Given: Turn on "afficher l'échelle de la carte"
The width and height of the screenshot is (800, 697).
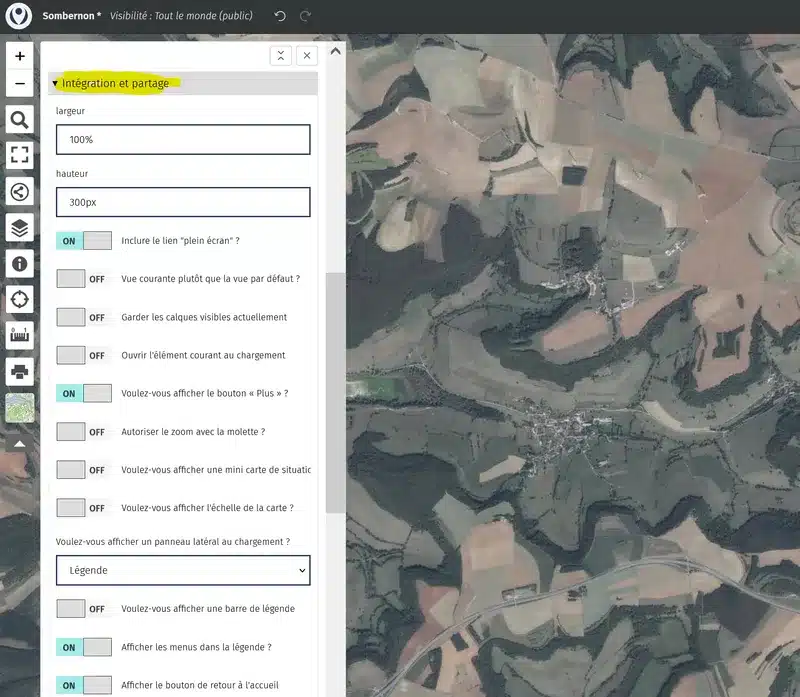Looking at the screenshot, I should click(84, 508).
